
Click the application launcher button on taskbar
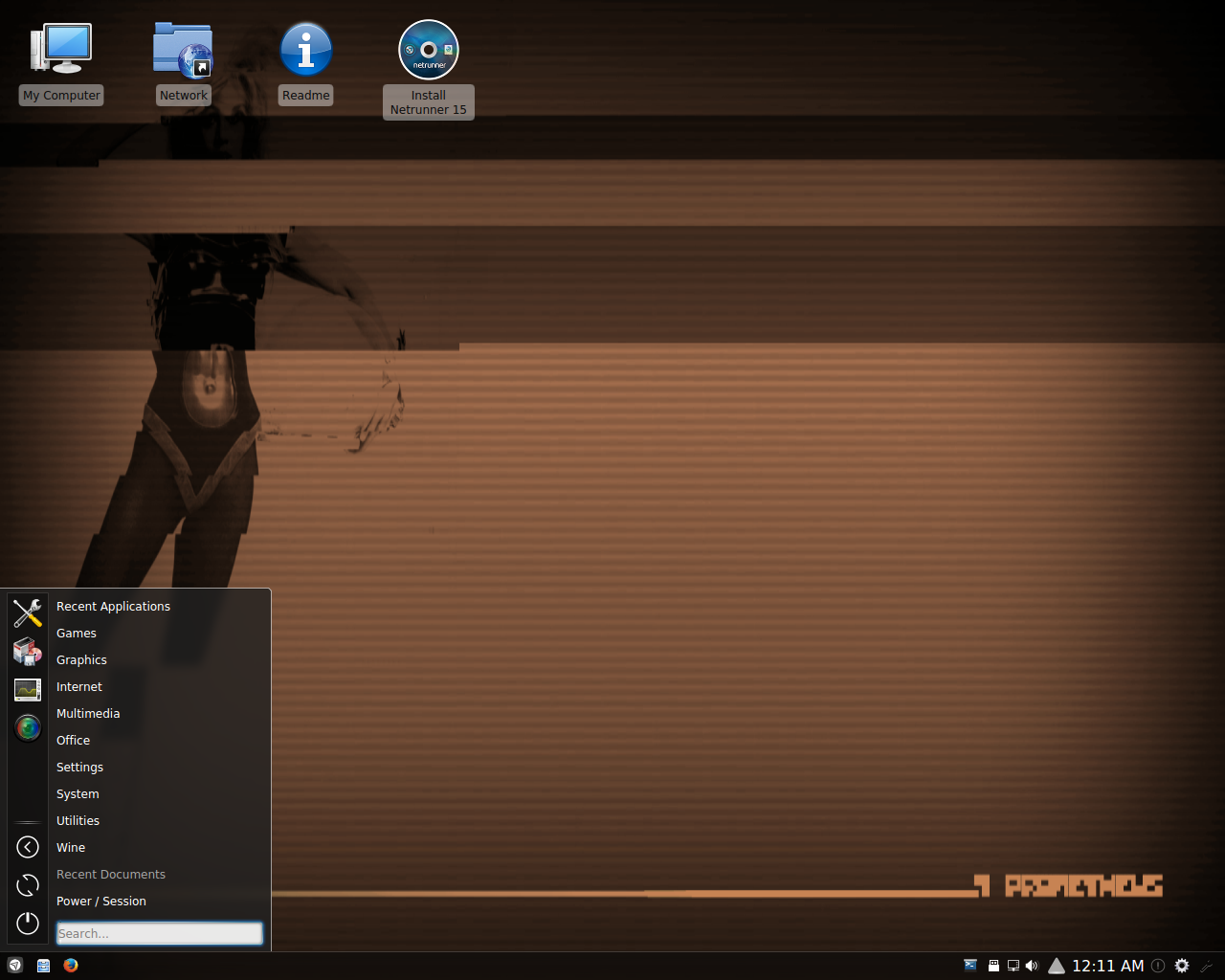15,966
